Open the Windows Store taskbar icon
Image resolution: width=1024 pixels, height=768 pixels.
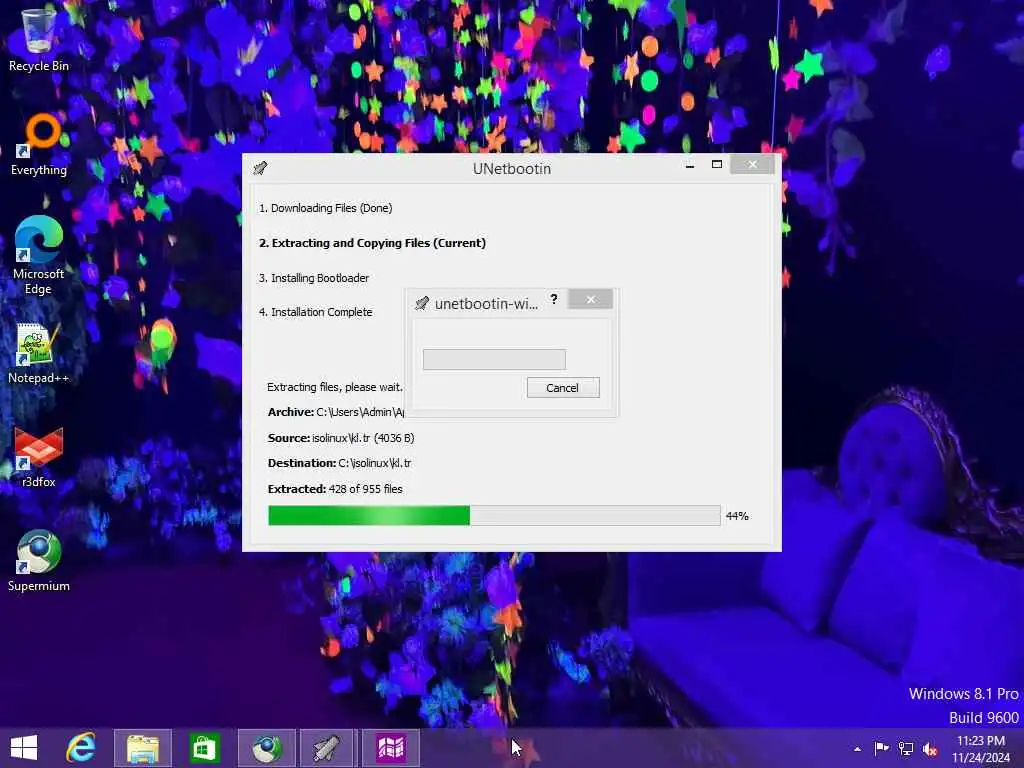(x=204, y=748)
